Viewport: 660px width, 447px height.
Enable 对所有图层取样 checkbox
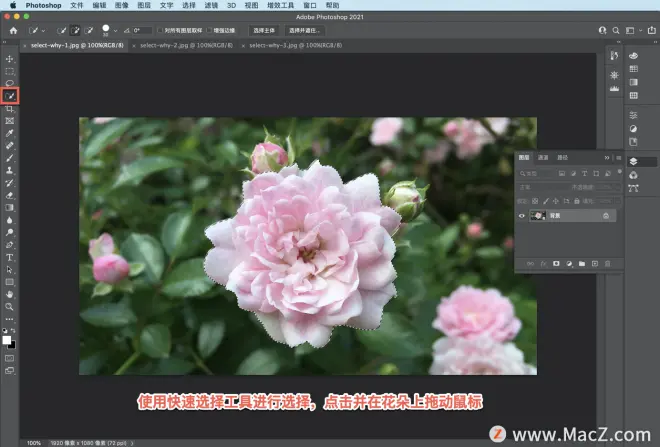pos(160,30)
